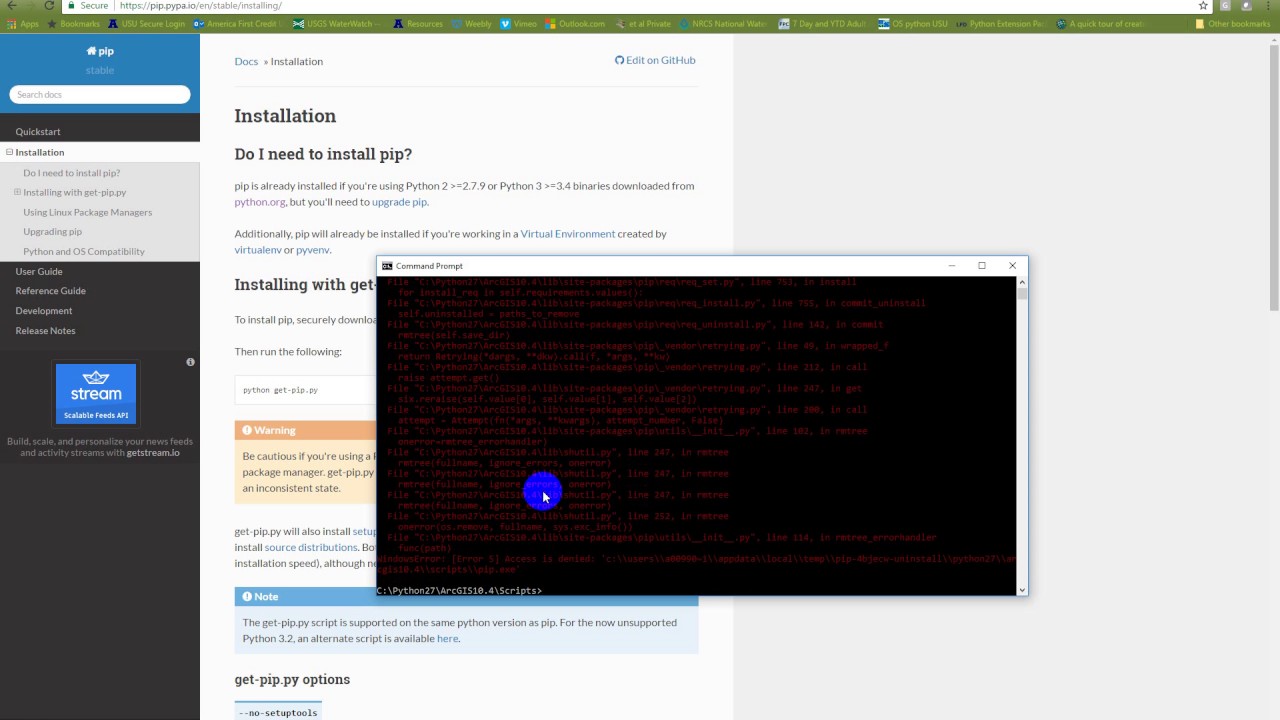
Task: Open Python Extension Packages bookmark
Action: 999,24
